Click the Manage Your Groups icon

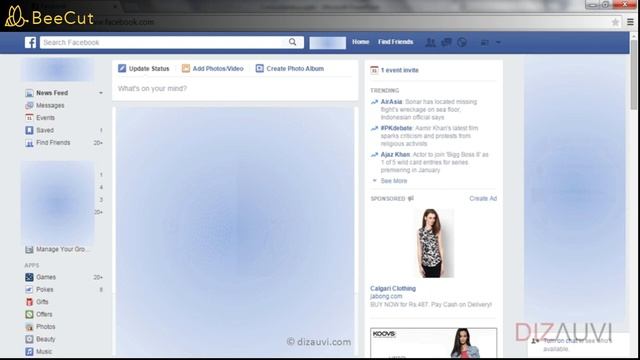pos(29,249)
